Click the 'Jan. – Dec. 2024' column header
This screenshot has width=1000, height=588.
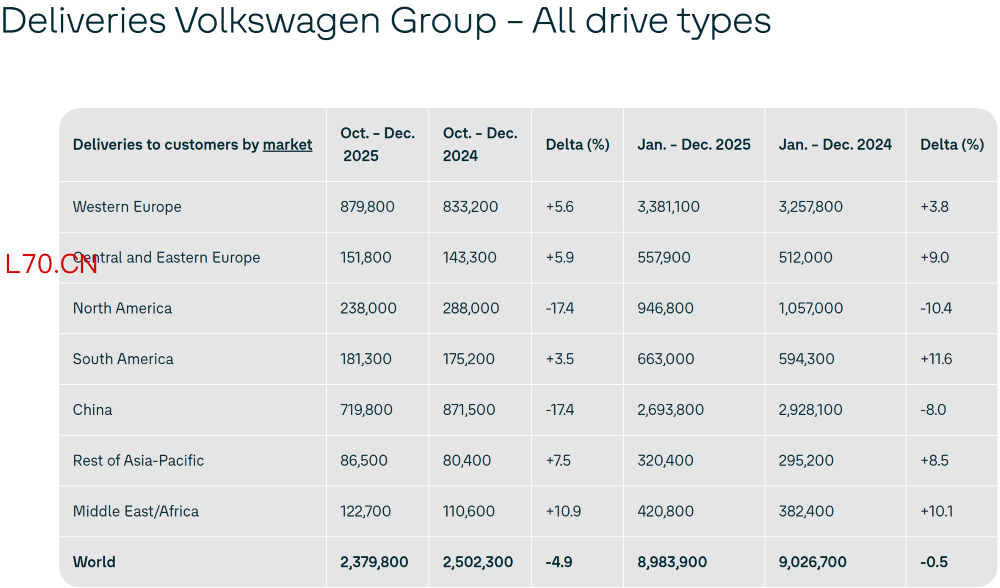pos(835,145)
